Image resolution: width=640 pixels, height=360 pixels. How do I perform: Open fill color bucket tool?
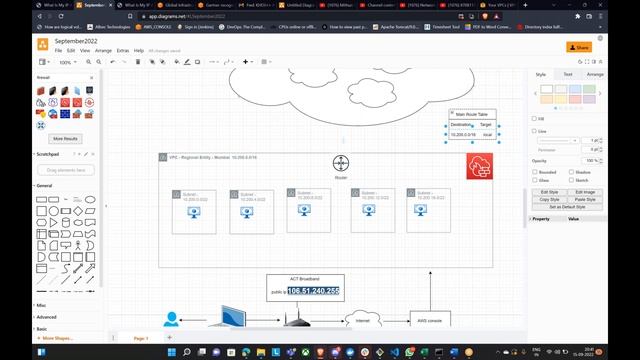(x=177, y=62)
